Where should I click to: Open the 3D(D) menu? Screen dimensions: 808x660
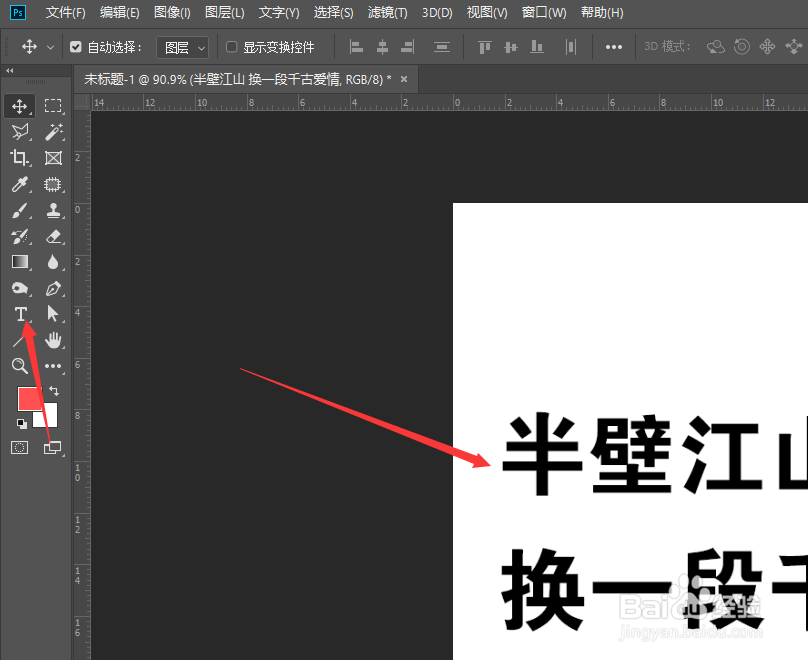(x=437, y=12)
